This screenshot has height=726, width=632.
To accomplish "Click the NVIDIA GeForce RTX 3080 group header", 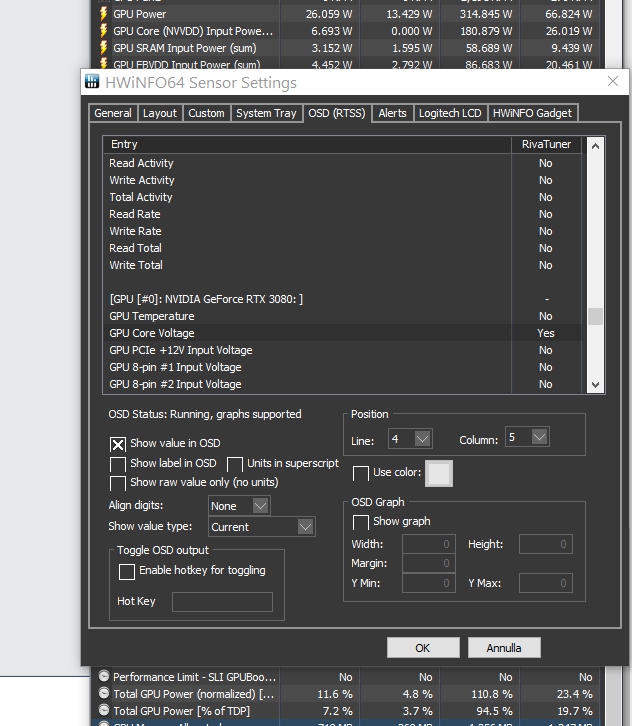I will (343, 299).
